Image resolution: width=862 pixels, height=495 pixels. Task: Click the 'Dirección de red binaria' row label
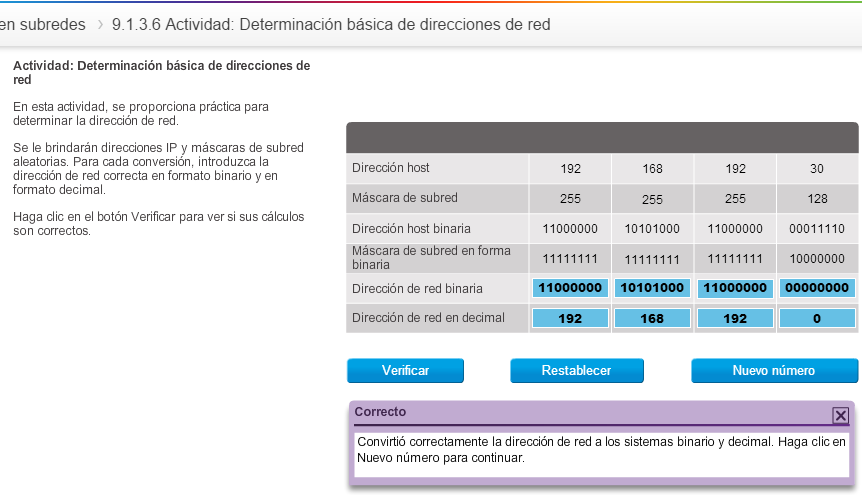[417, 288]
